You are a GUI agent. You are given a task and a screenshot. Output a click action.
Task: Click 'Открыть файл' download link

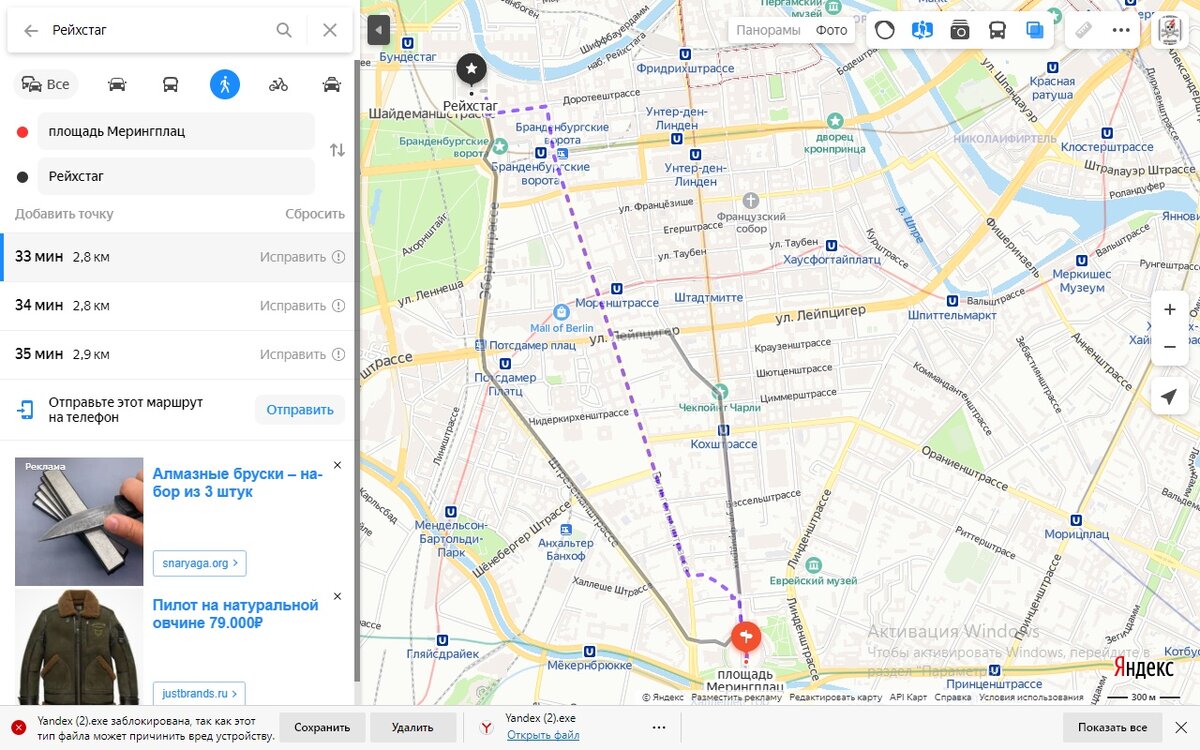click(x=543, y=735)
